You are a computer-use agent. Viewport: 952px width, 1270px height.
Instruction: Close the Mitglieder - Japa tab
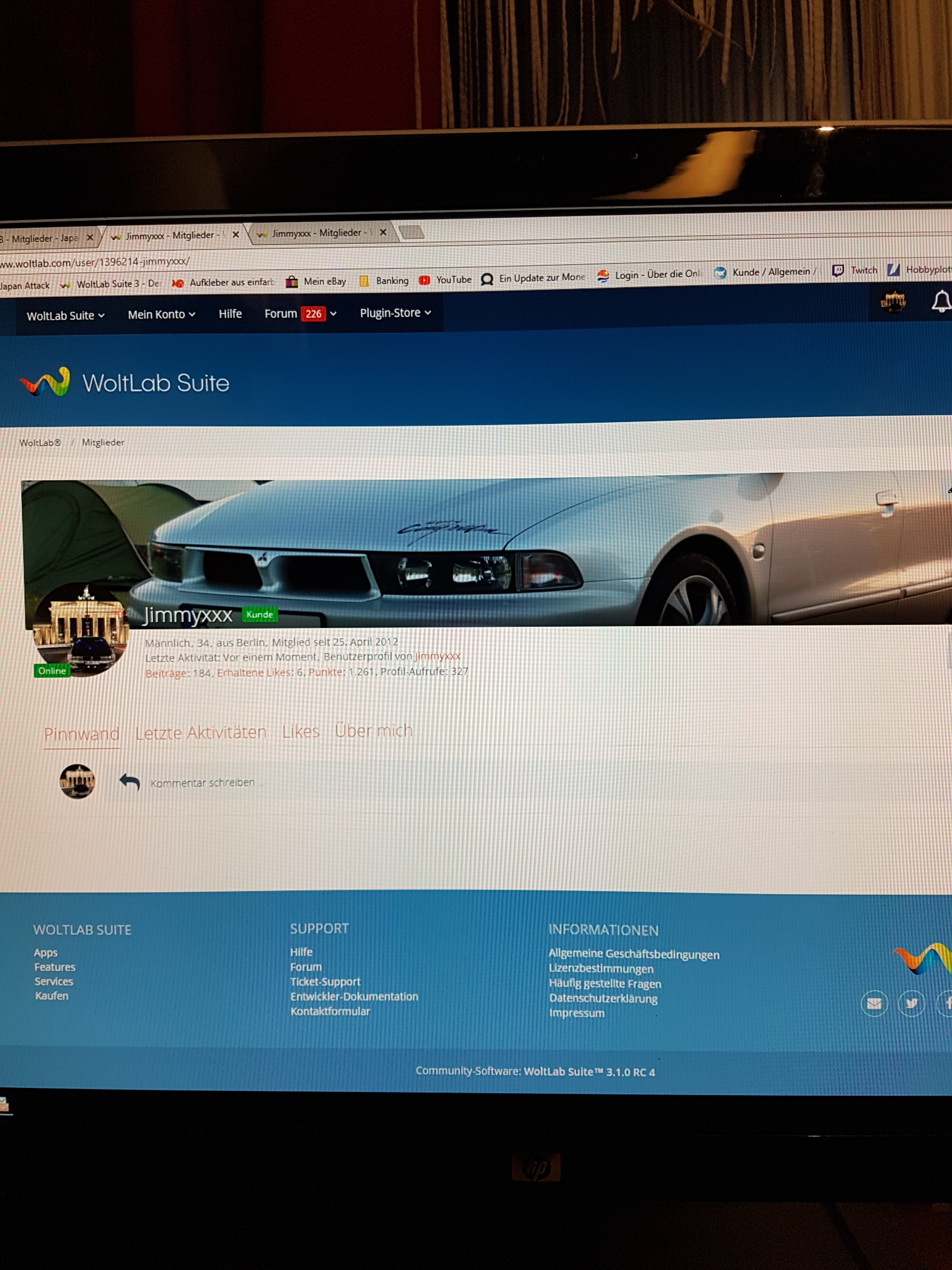89,237
